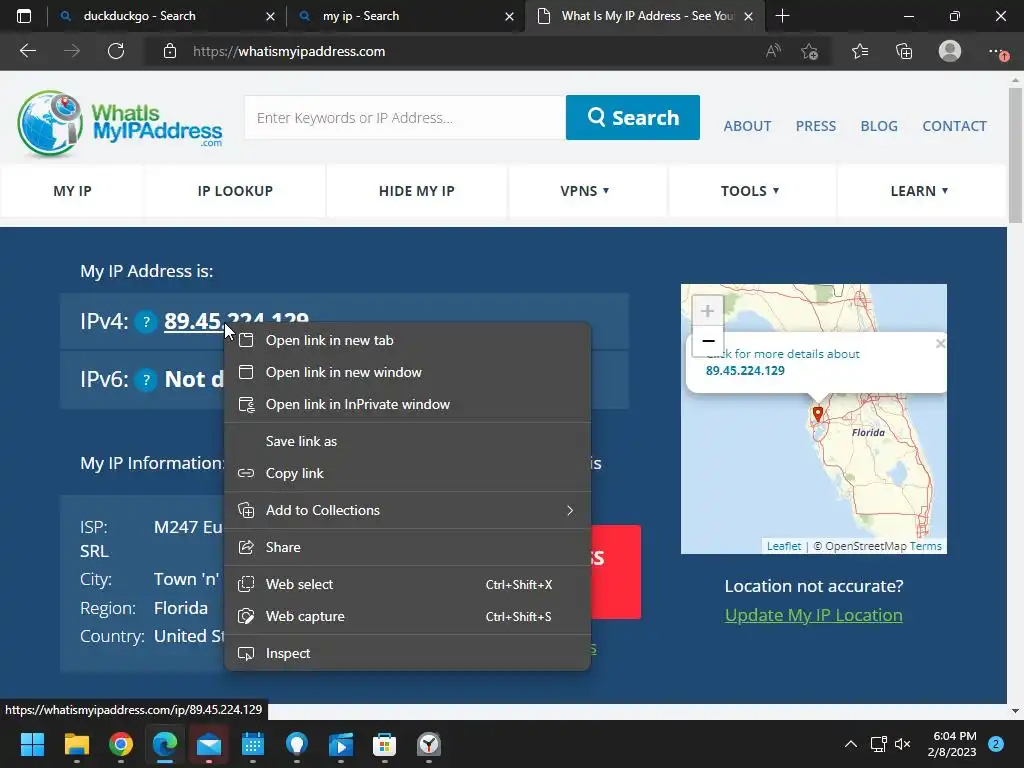The image size is (1024, 768).
Task: Click the red map location marker
Action: click(818, 413)
